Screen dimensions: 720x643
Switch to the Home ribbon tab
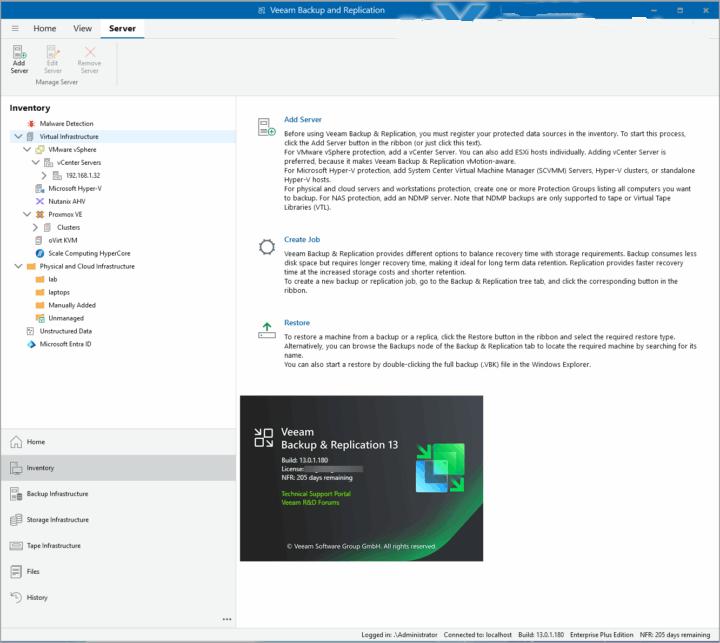tap(45, 28)
